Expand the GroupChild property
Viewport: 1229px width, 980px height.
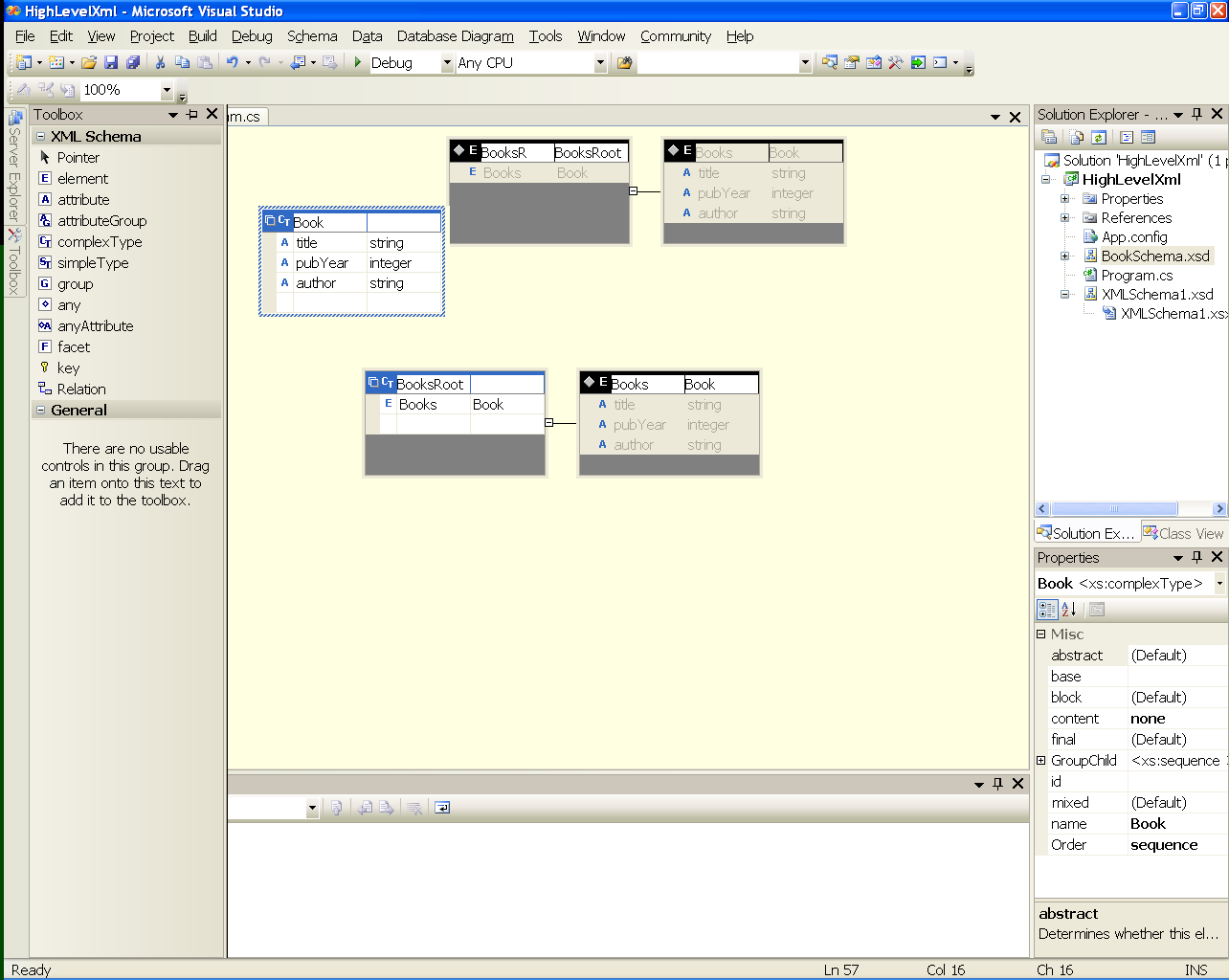coord(1041,761)
